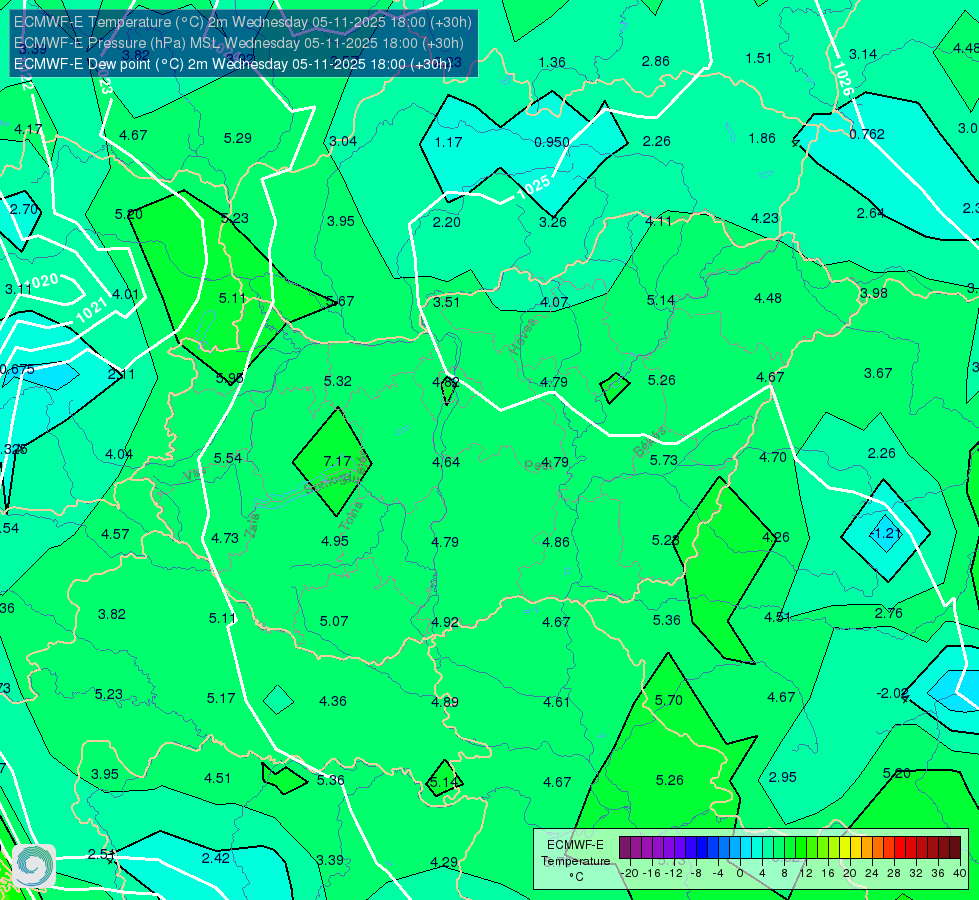Click the 3.67 temperature value
The height and width of the screenshot is (900, 979).
coord(878,373)
